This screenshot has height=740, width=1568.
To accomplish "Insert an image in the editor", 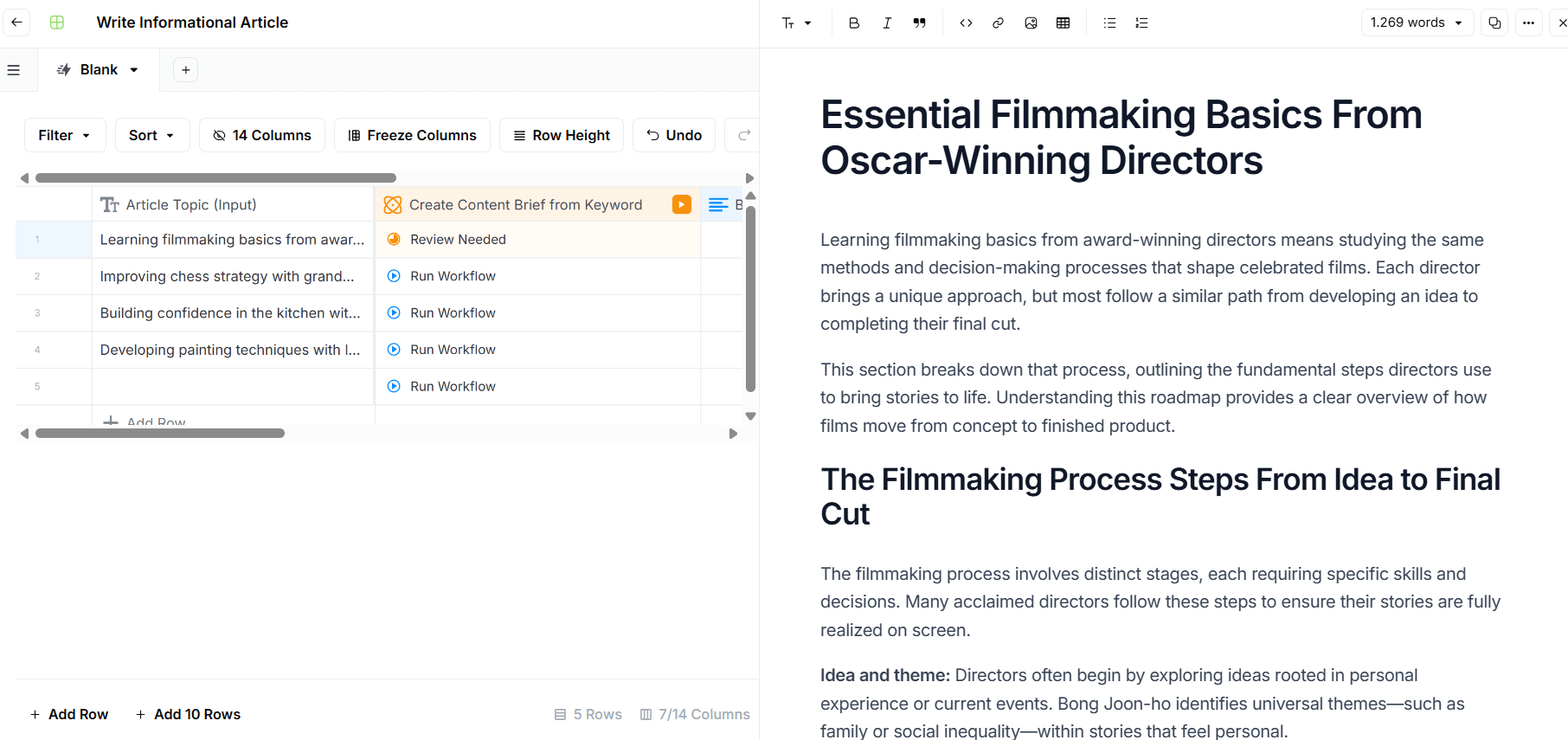I will [x=1031, y=23].
